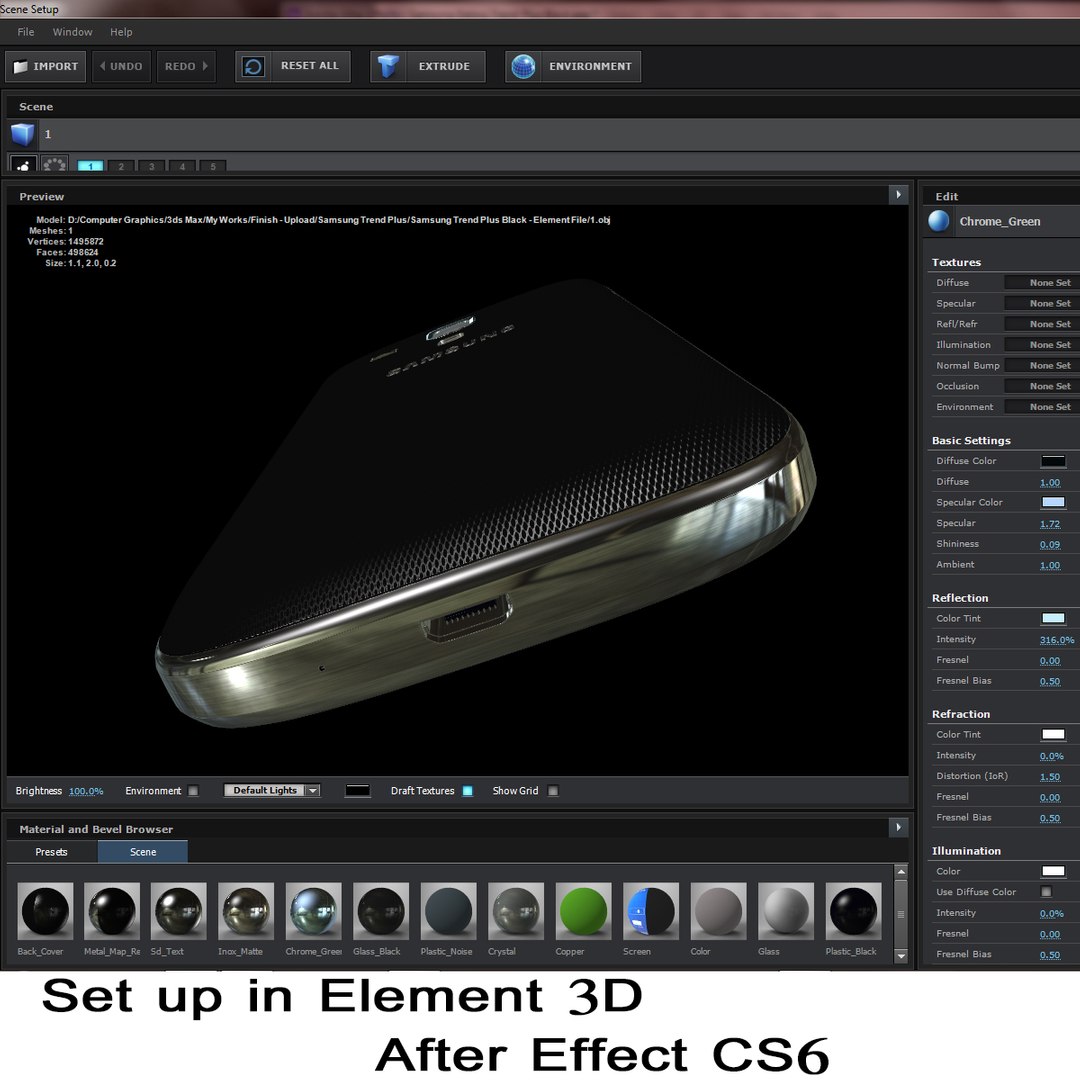Image resolution: width=1080 pixels, height=1080 pixels.
Task: Open the Help menu
Action: coord(121,32)
